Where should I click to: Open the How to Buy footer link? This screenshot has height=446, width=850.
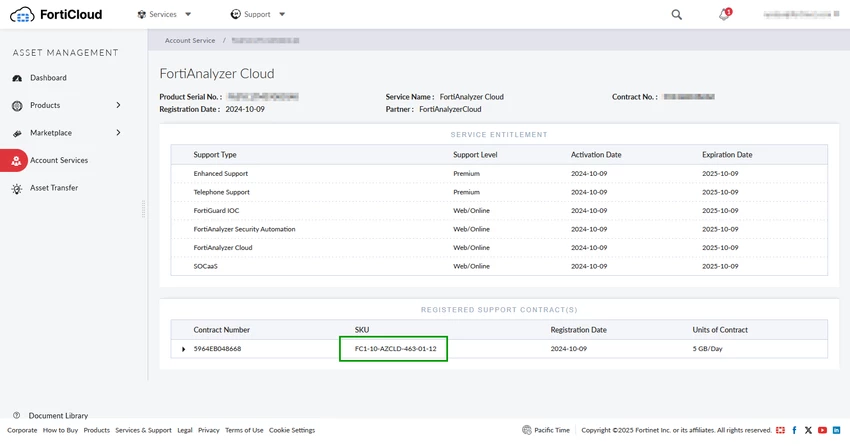coord(60,430)
